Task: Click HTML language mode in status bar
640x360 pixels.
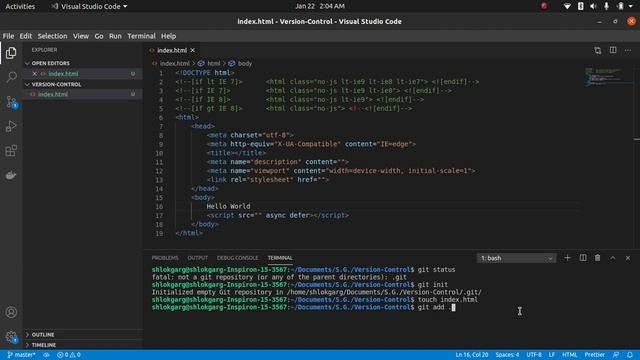Action: 569,355
